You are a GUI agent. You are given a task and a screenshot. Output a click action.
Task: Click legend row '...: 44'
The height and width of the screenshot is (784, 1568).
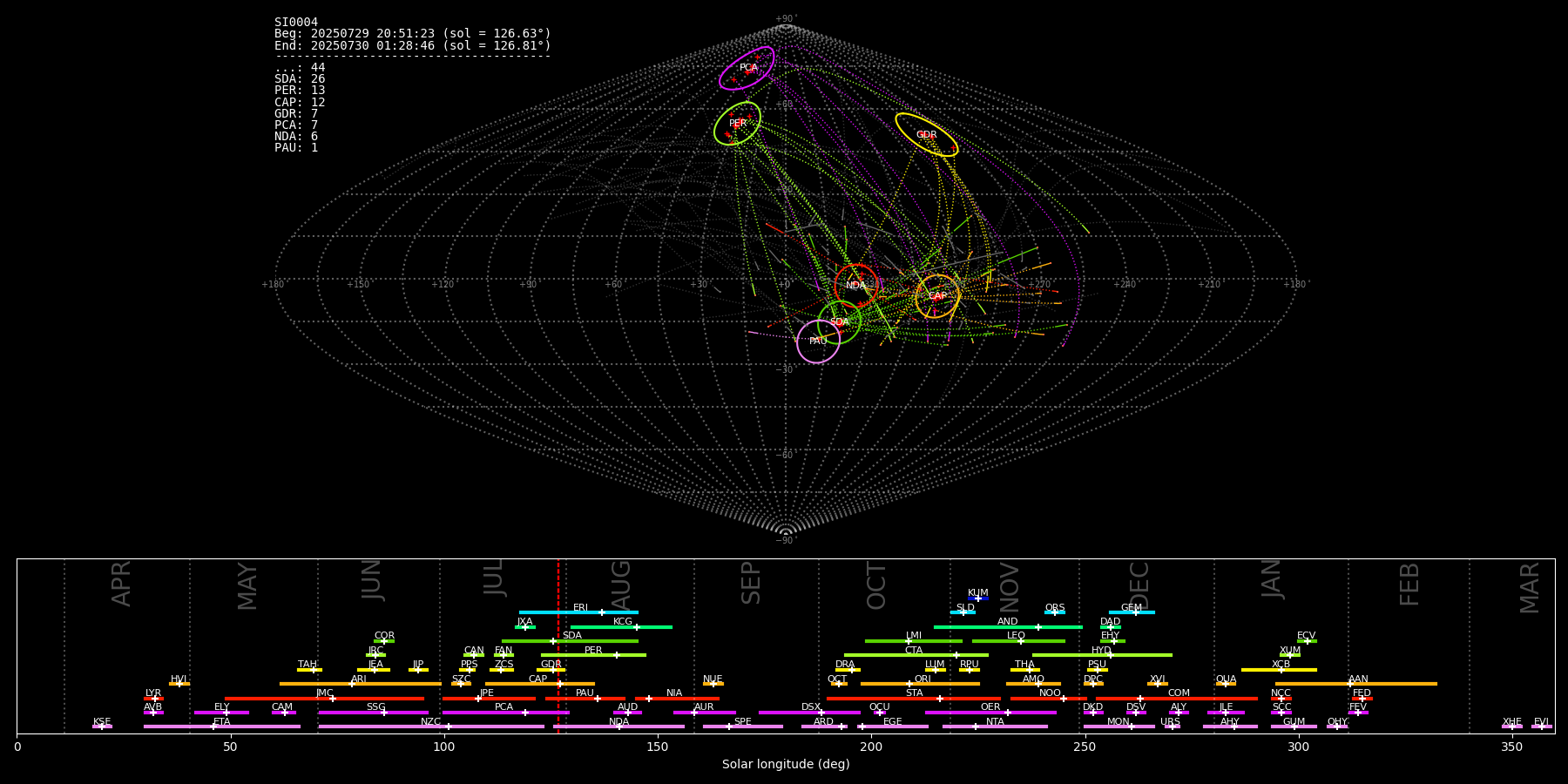click(300, 68)
